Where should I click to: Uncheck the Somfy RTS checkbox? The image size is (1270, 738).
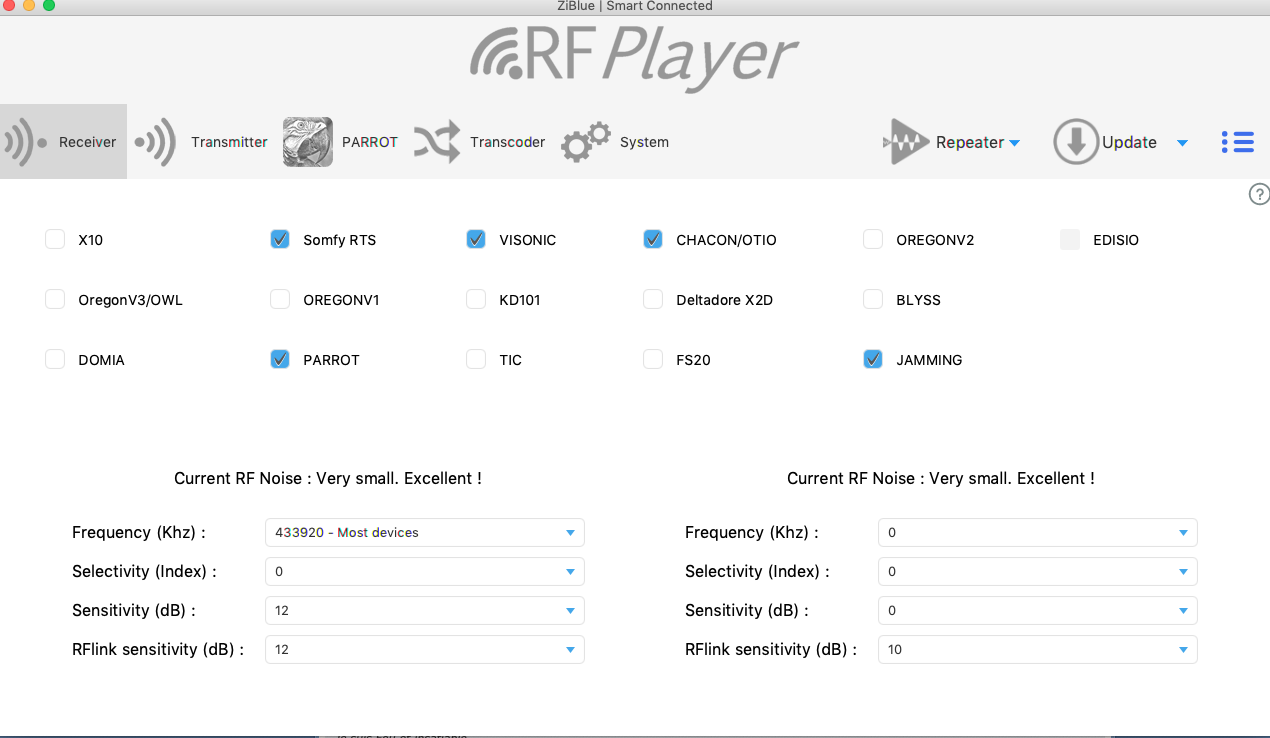(280, 239)
